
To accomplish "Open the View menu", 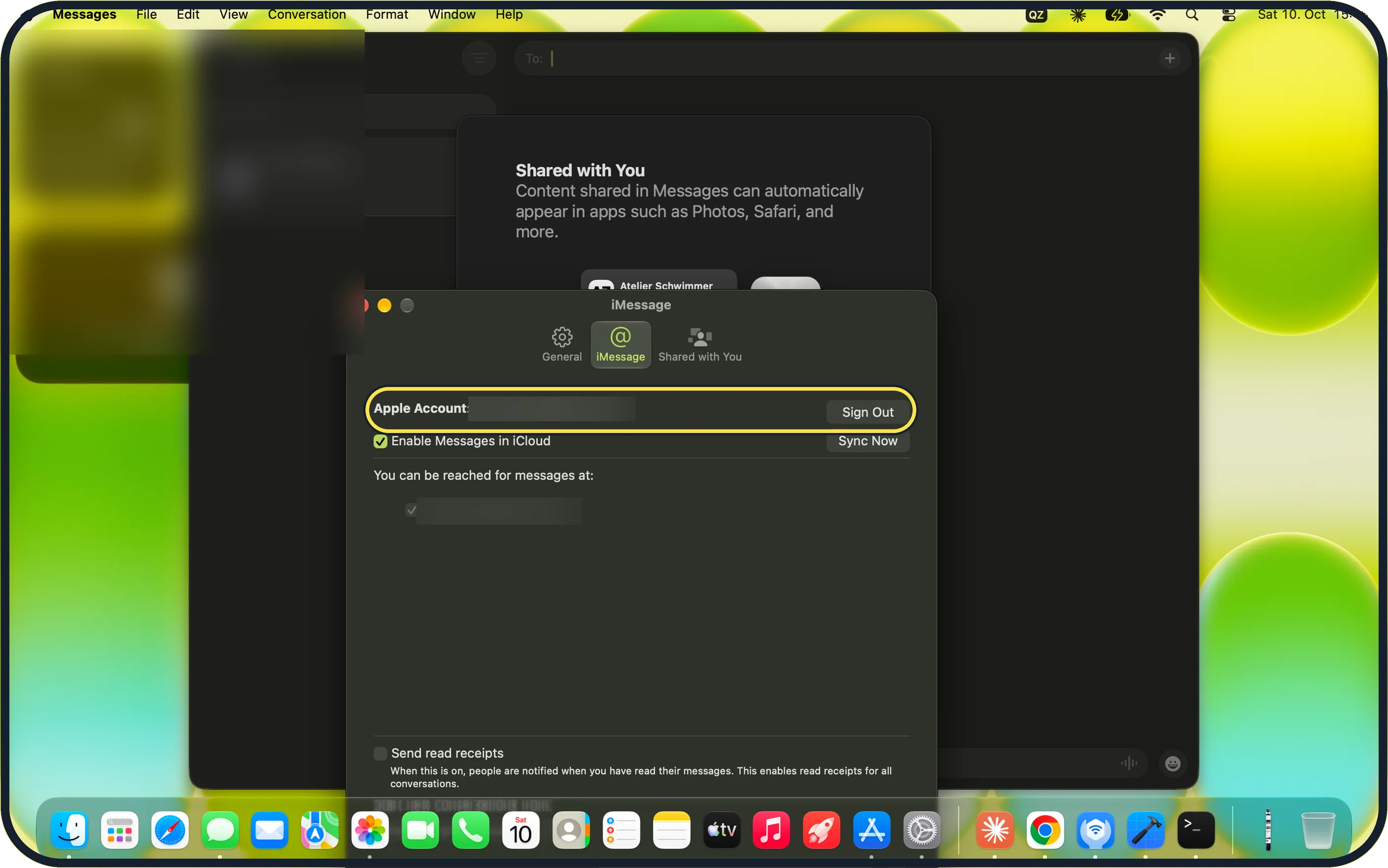I will (233, 14).
